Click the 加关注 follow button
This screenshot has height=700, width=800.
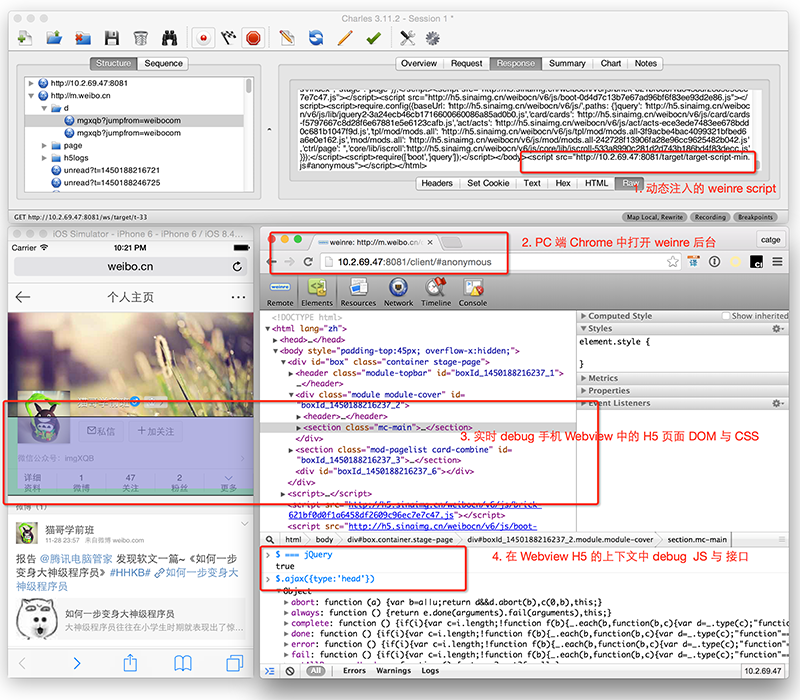155,431
